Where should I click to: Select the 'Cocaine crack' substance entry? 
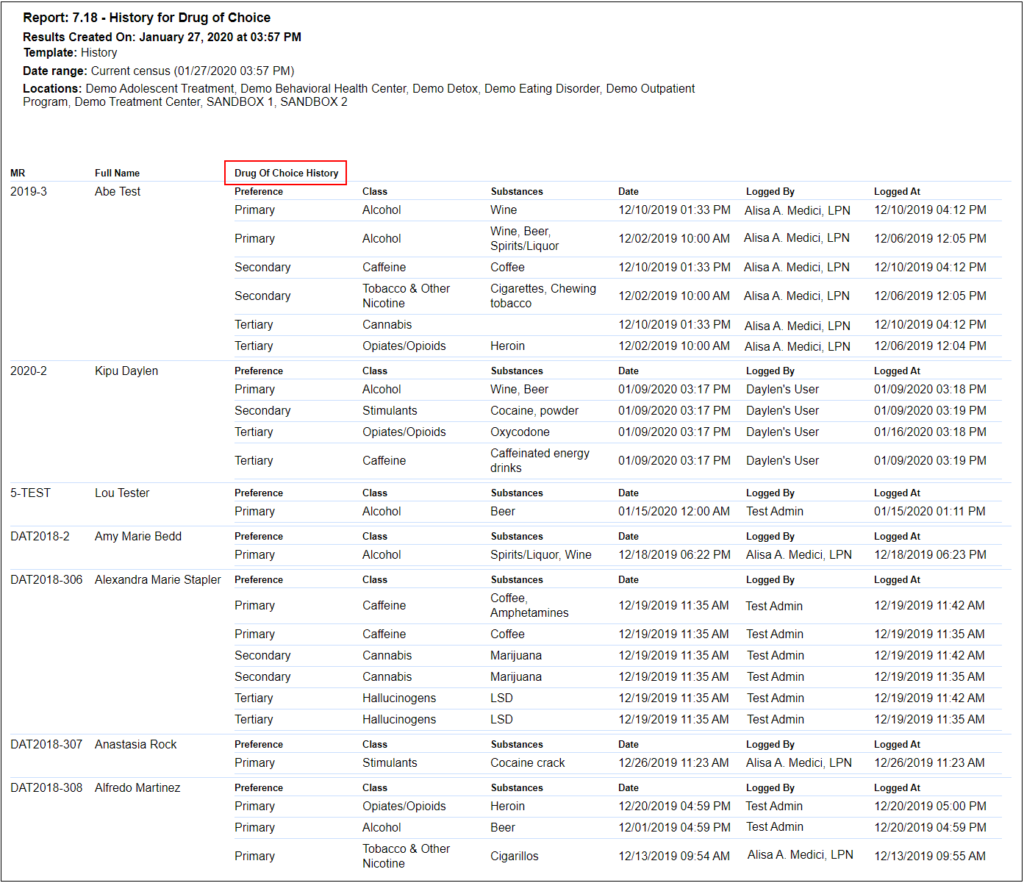(x=527, y=763)
